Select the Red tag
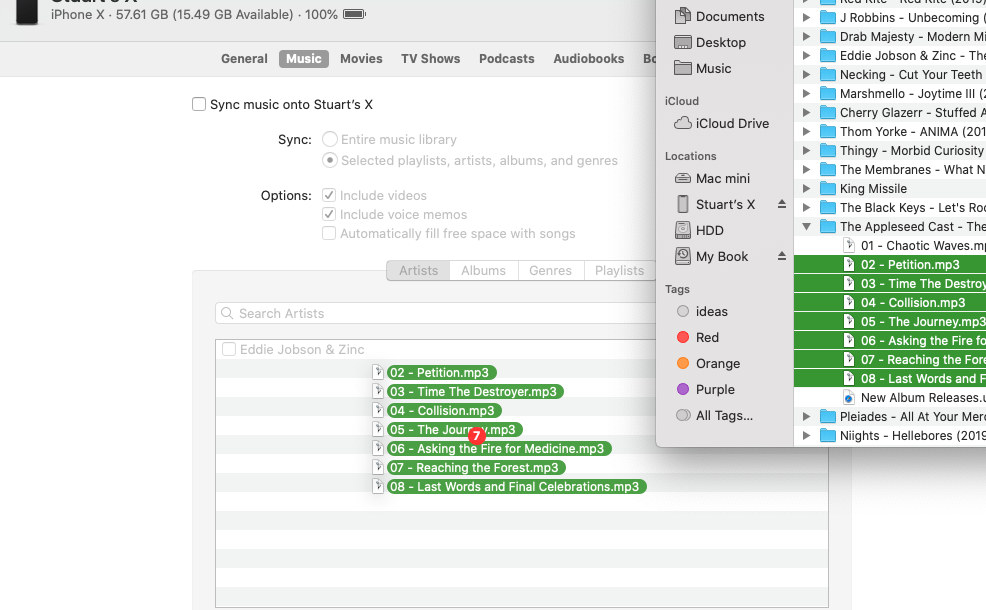Image resolution: width=986 pixels, height=610 pixels. (x=697, y=337)
